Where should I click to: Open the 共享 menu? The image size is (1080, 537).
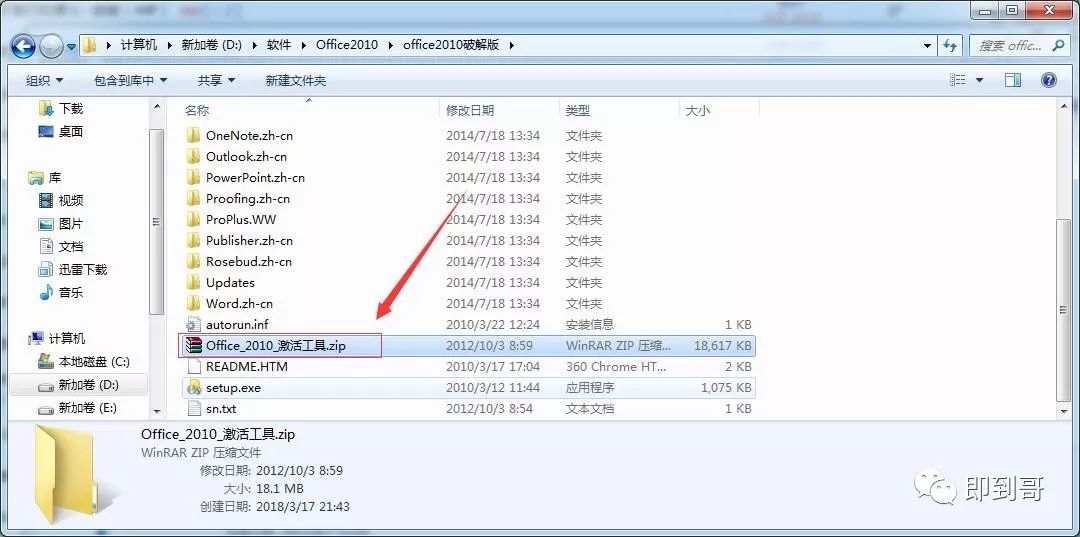pos(216,81)
